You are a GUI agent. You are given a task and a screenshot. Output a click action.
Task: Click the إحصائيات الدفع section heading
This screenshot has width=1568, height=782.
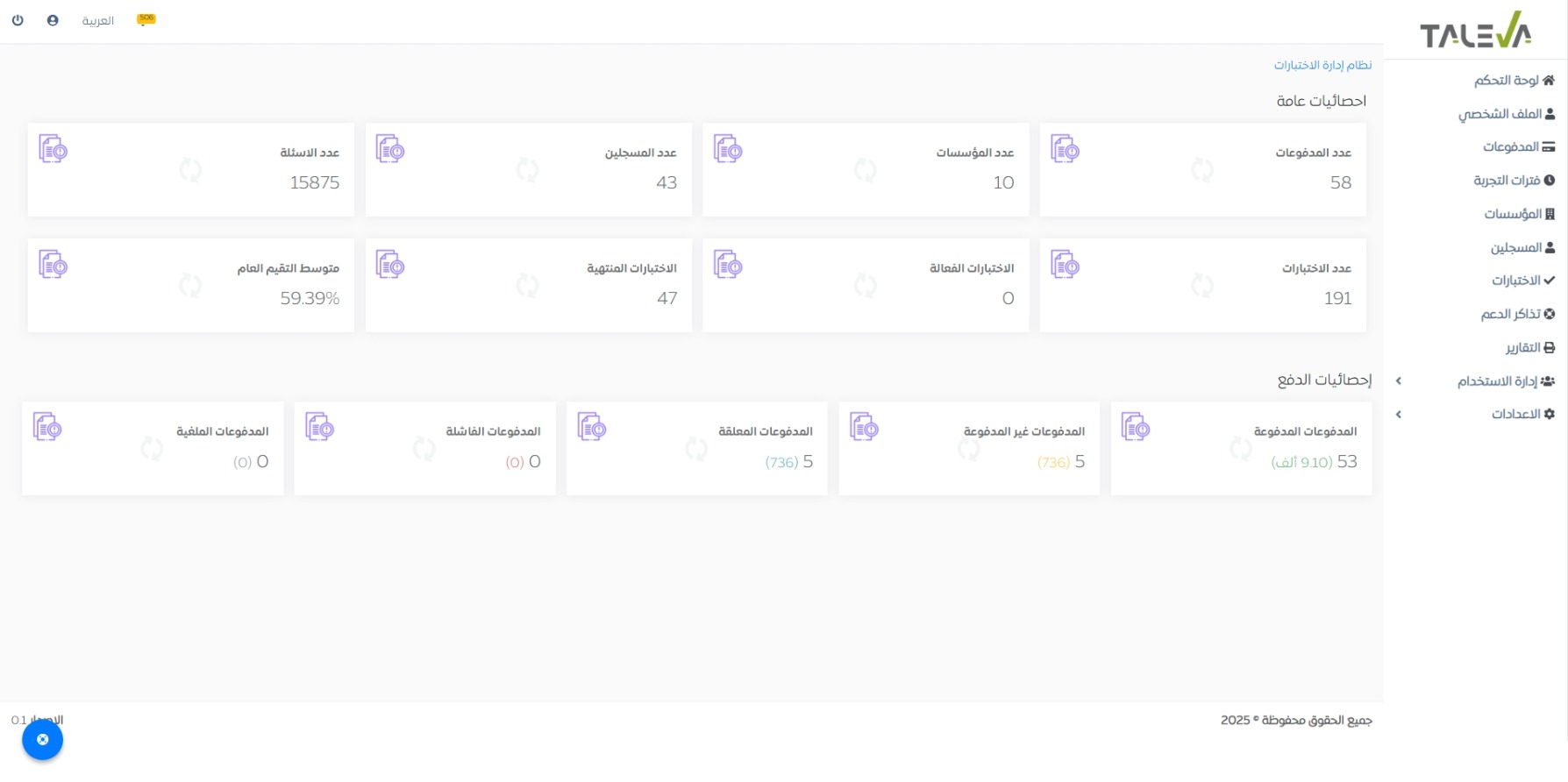coord(1324,380)
